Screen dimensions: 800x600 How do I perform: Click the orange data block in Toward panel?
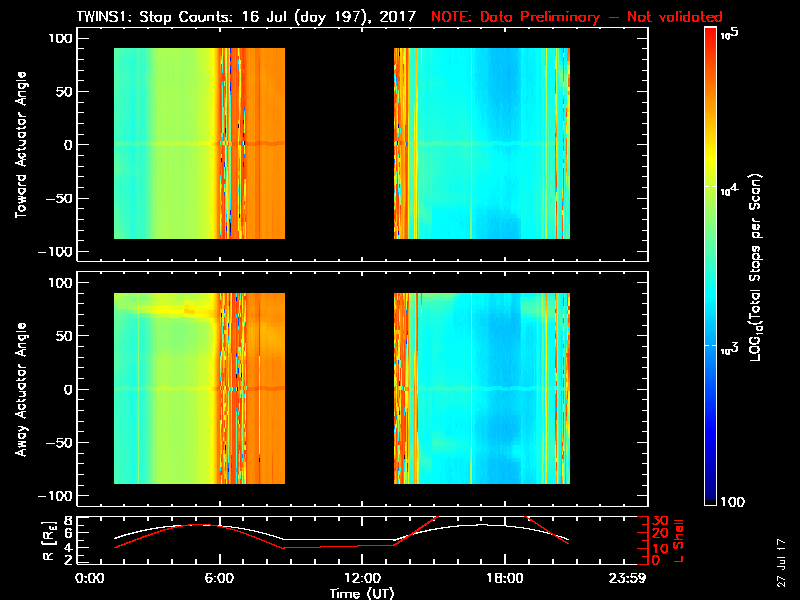pos(265,143)
